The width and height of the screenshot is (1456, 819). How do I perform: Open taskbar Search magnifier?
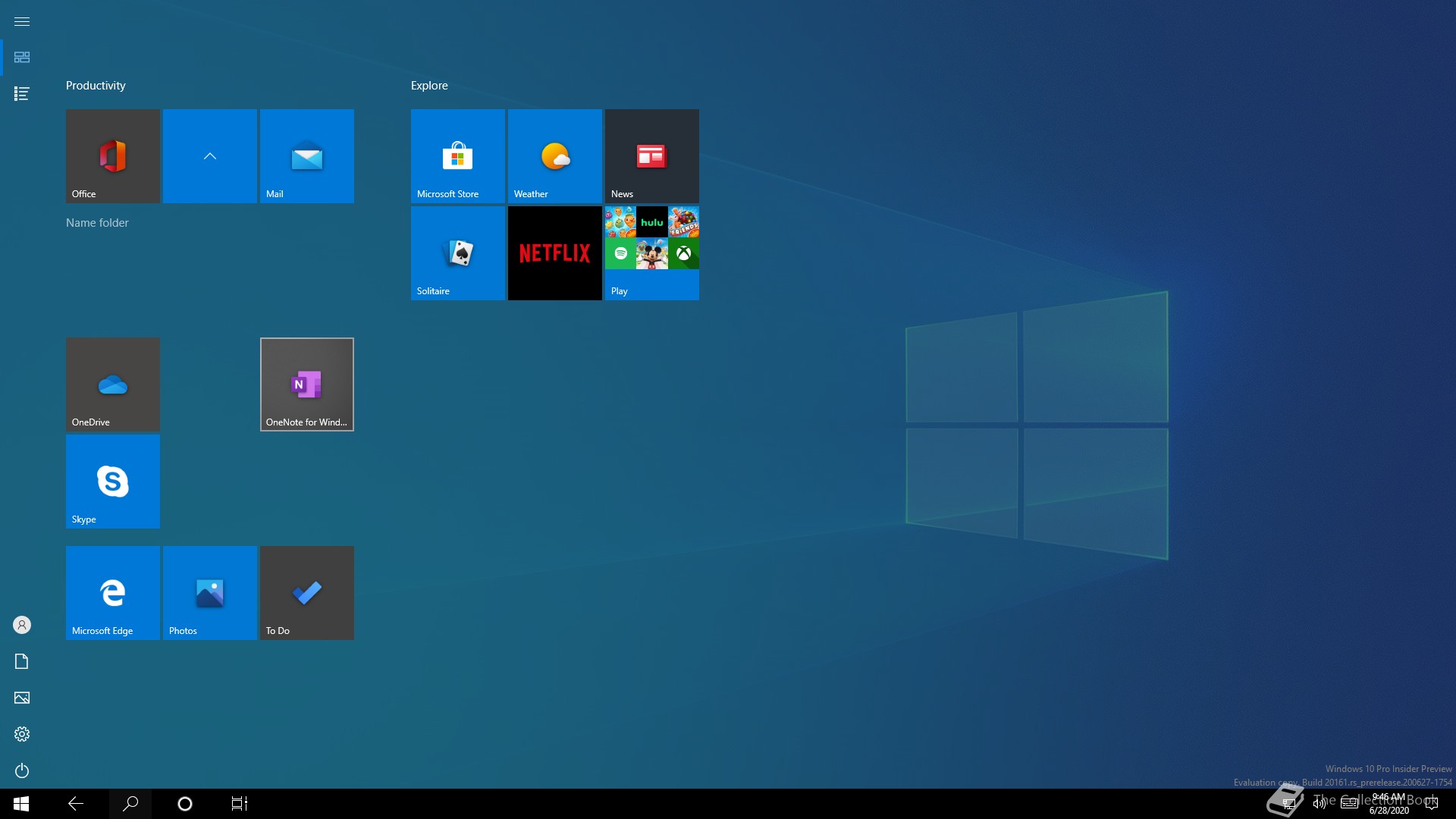pos(130,804)
